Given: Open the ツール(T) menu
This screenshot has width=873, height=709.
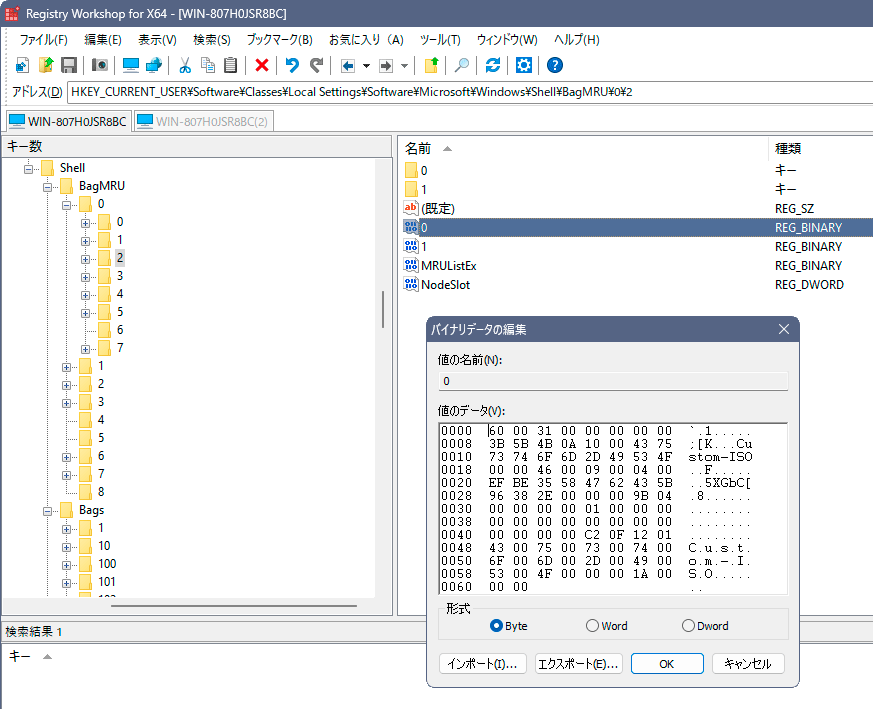Looking at the screenshot, I should tap(440, 40).
